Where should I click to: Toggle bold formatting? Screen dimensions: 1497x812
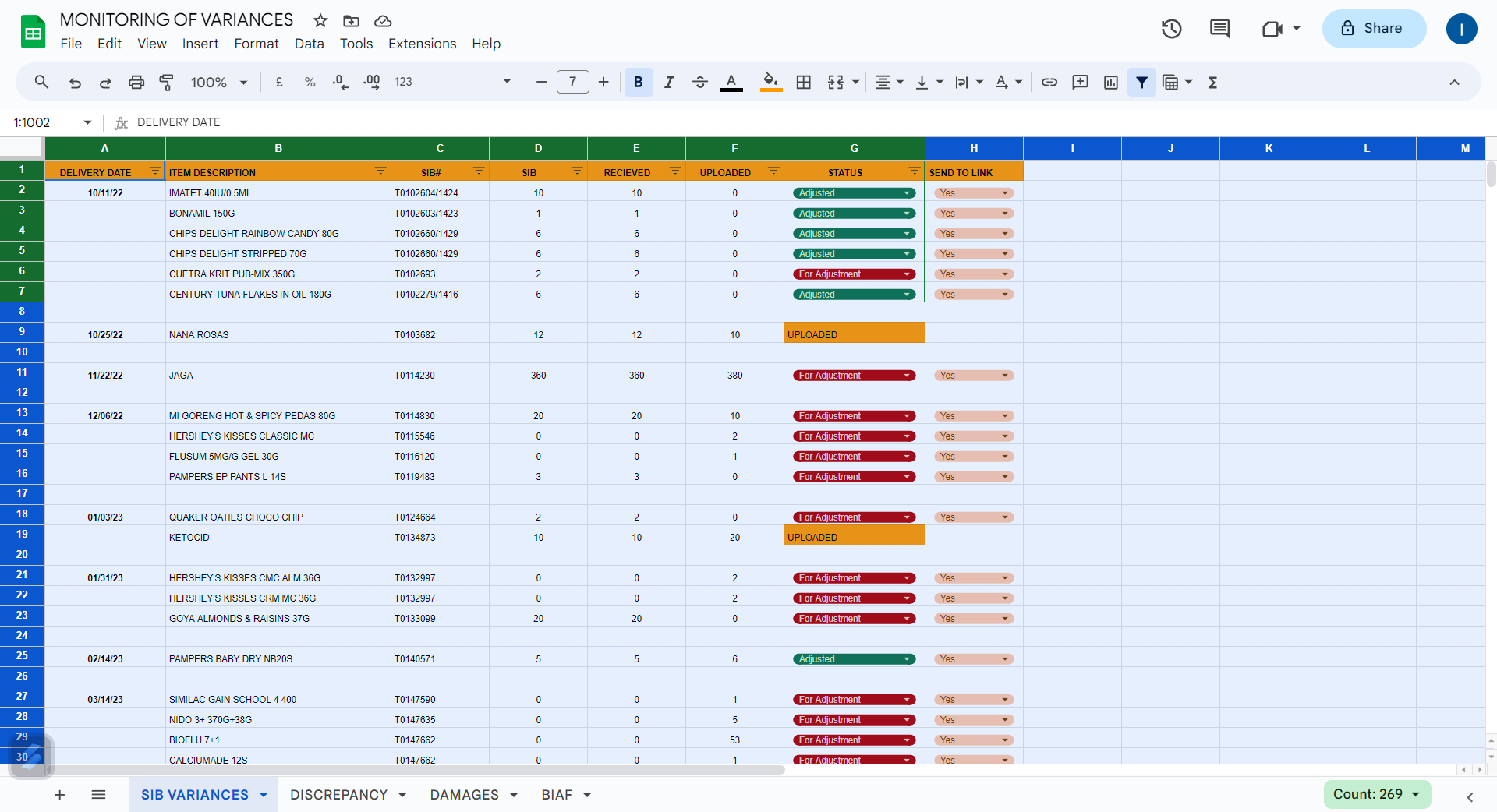coord(639,82)
